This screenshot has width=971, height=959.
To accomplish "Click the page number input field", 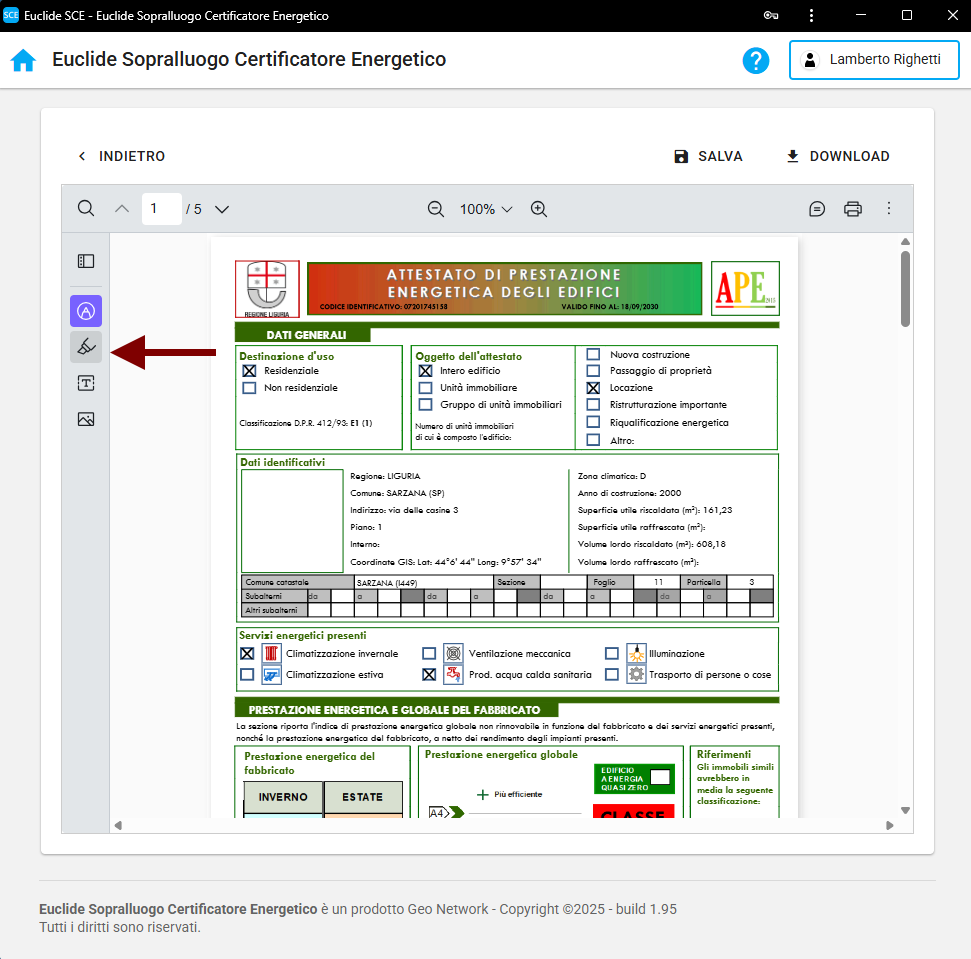I will 161,209.
